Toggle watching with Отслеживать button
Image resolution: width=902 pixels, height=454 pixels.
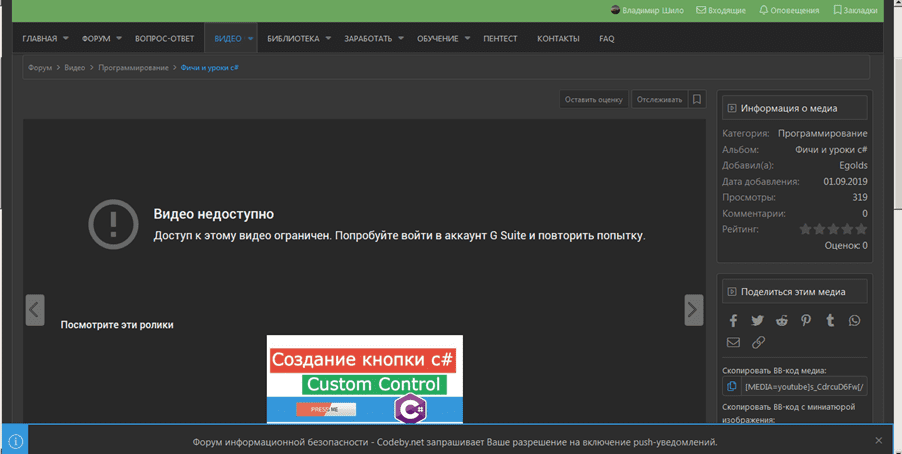click(659, 99)
